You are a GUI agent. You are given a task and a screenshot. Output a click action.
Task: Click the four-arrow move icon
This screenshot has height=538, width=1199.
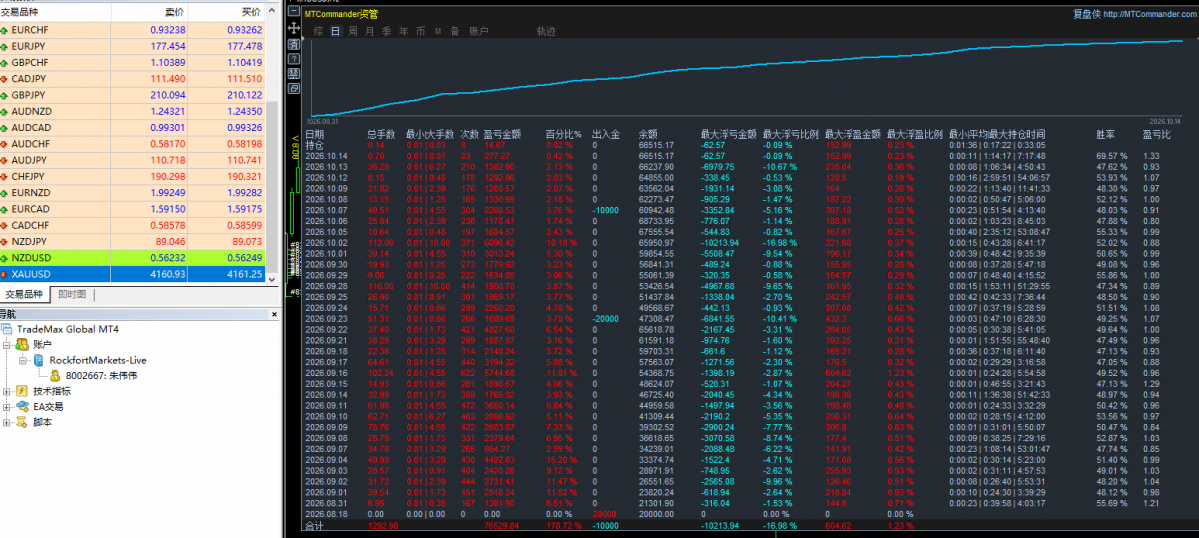pyautogui.click(x=293, y=28)
